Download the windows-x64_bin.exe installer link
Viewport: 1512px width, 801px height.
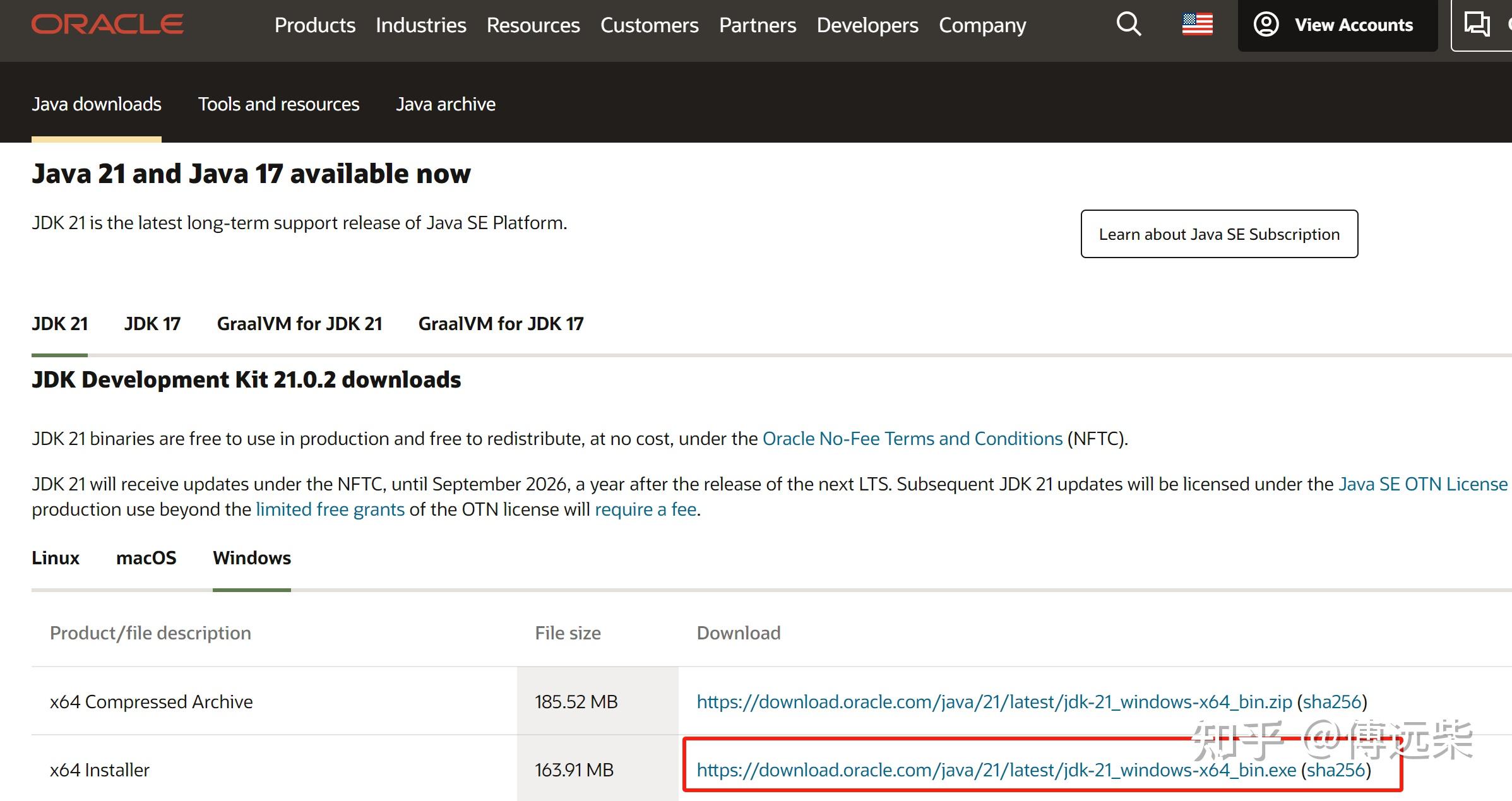pyautogui.click(x=996, y=770)
